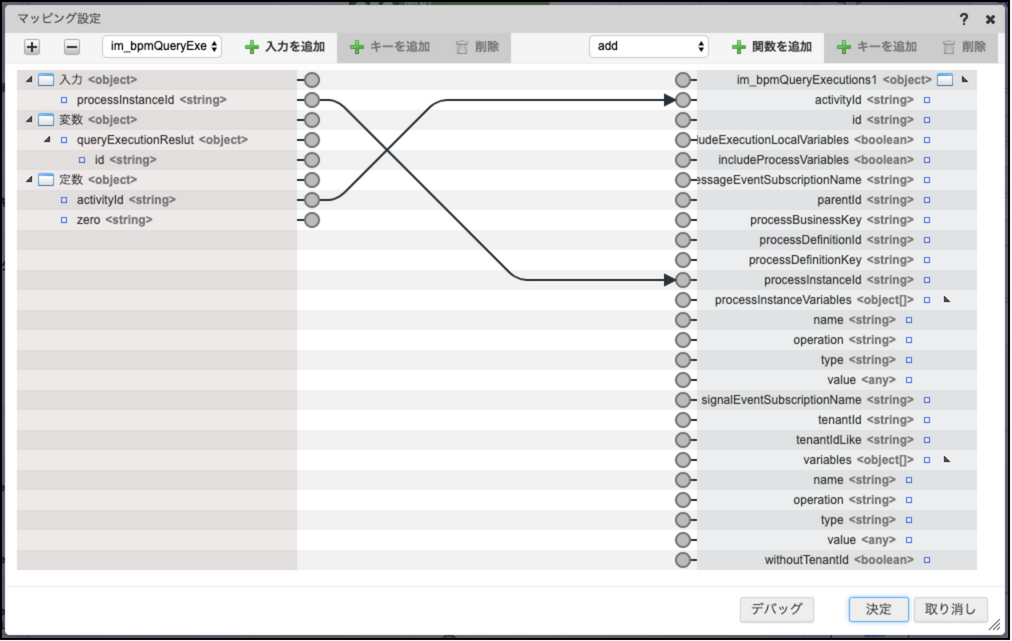Click input connector of right id row
Screen dimensions: 1012x641
pos(683,120)
